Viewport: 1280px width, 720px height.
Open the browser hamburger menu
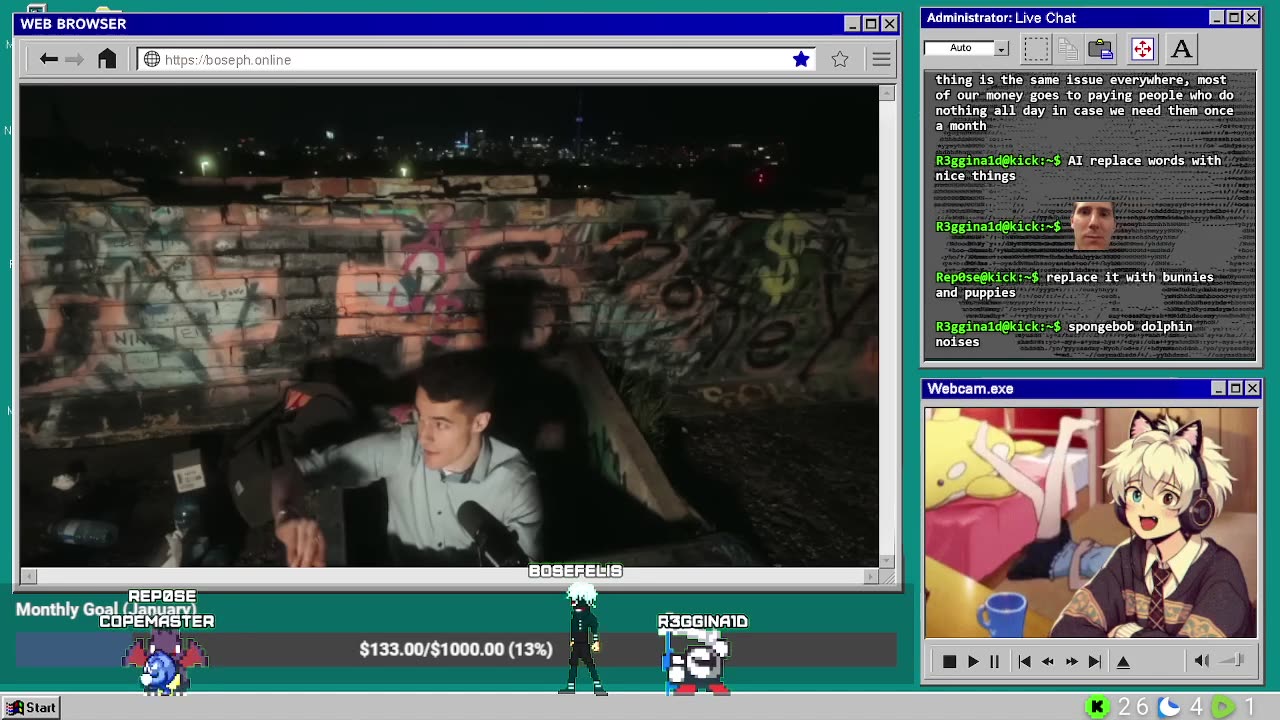tap(881, 60)
